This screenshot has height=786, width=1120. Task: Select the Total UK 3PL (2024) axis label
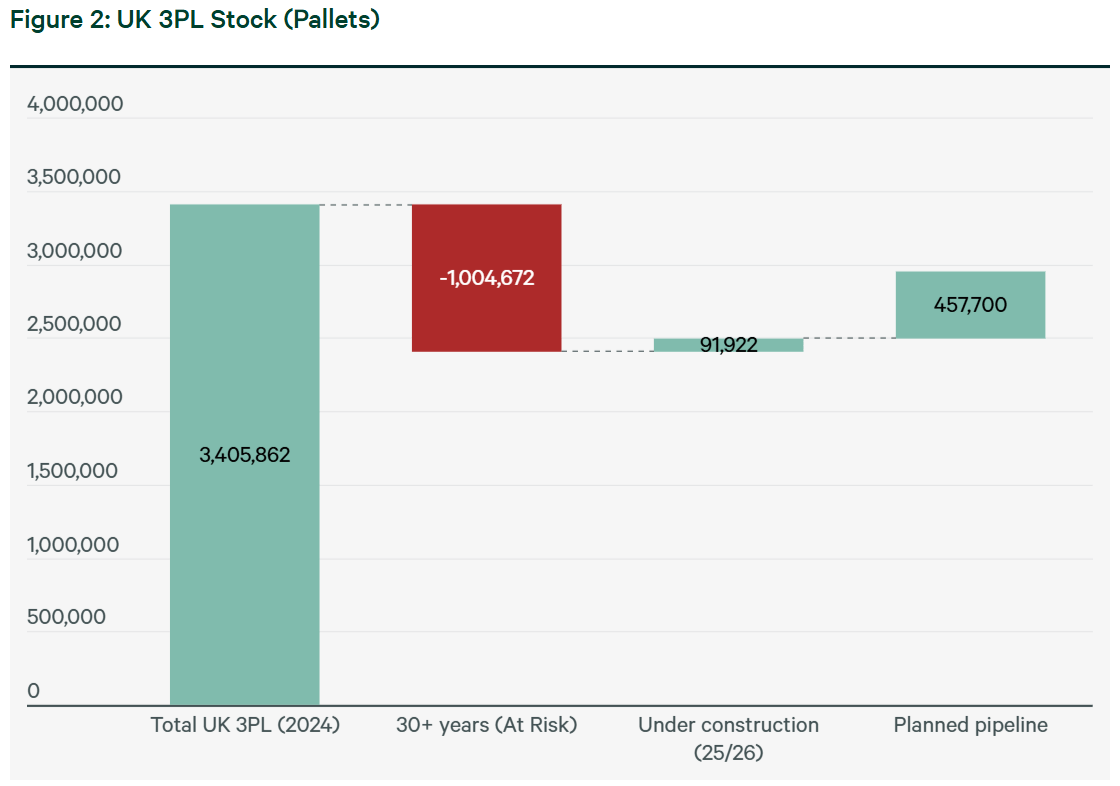[245, 725]
